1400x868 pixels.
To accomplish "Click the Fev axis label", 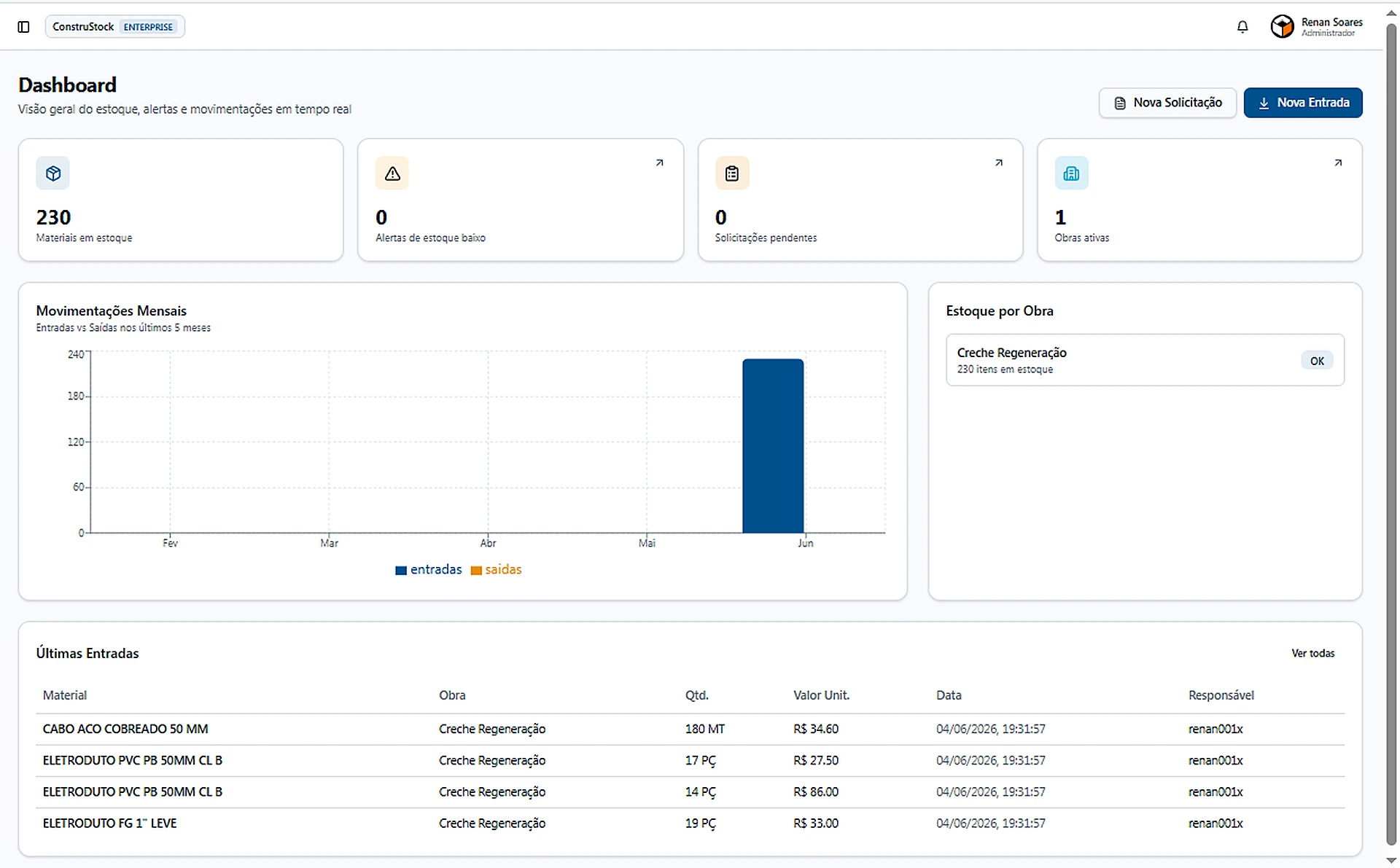I will tap(170, 544).
